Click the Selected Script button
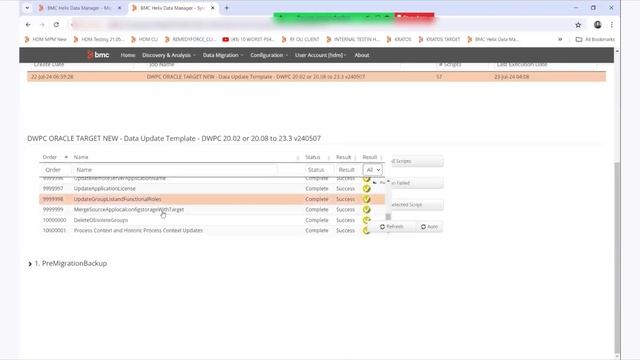This screenshot has height=360, width=640. 417,204
